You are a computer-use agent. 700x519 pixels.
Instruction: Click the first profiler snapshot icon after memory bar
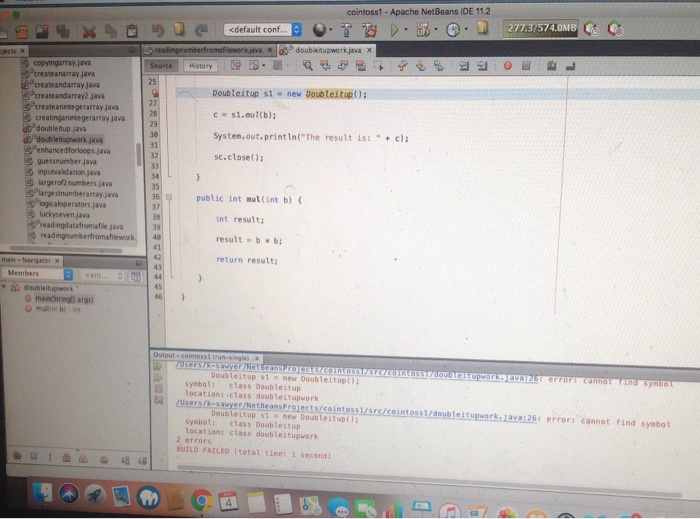592,29
